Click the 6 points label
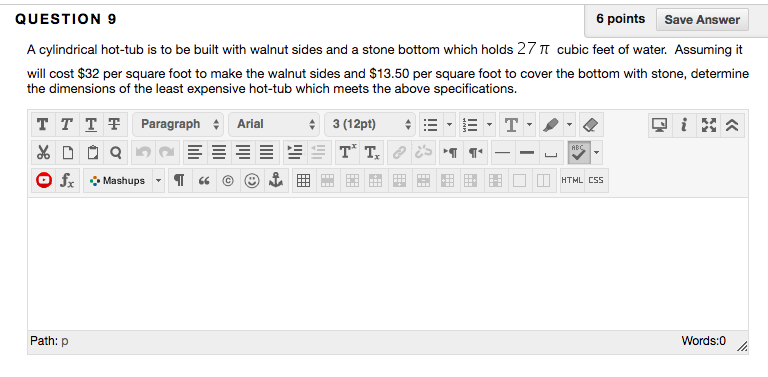The image size is (768, 377). pyautogui.click(x=620, y=19)
